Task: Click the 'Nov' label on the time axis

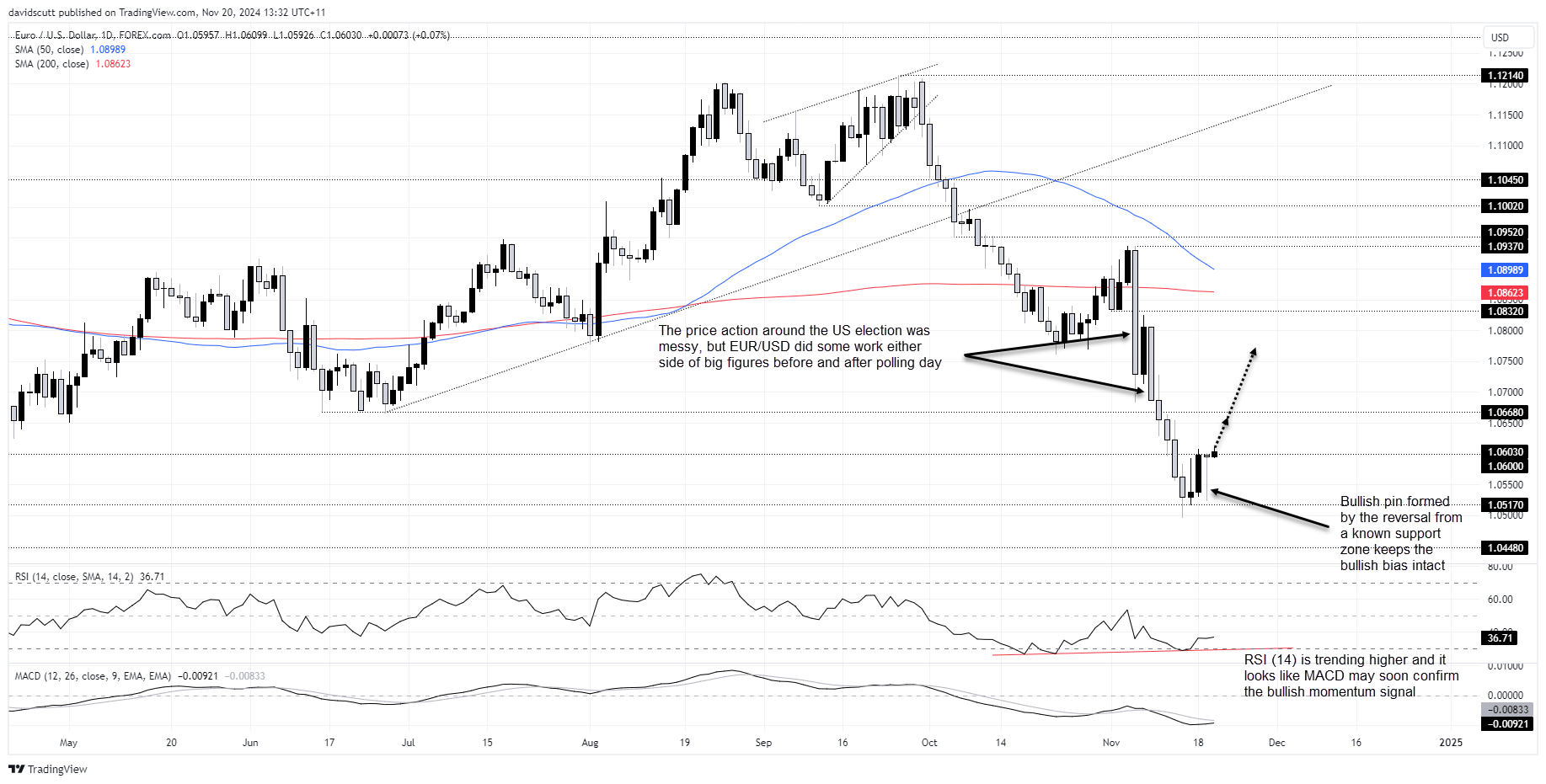Action: pyautogui.click(x=1111, y=743)
